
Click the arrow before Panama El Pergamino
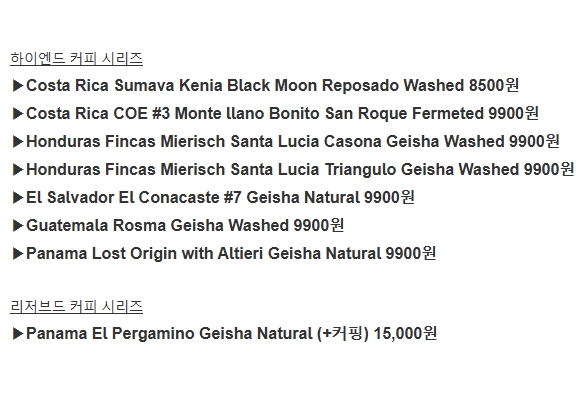(18, 333)
